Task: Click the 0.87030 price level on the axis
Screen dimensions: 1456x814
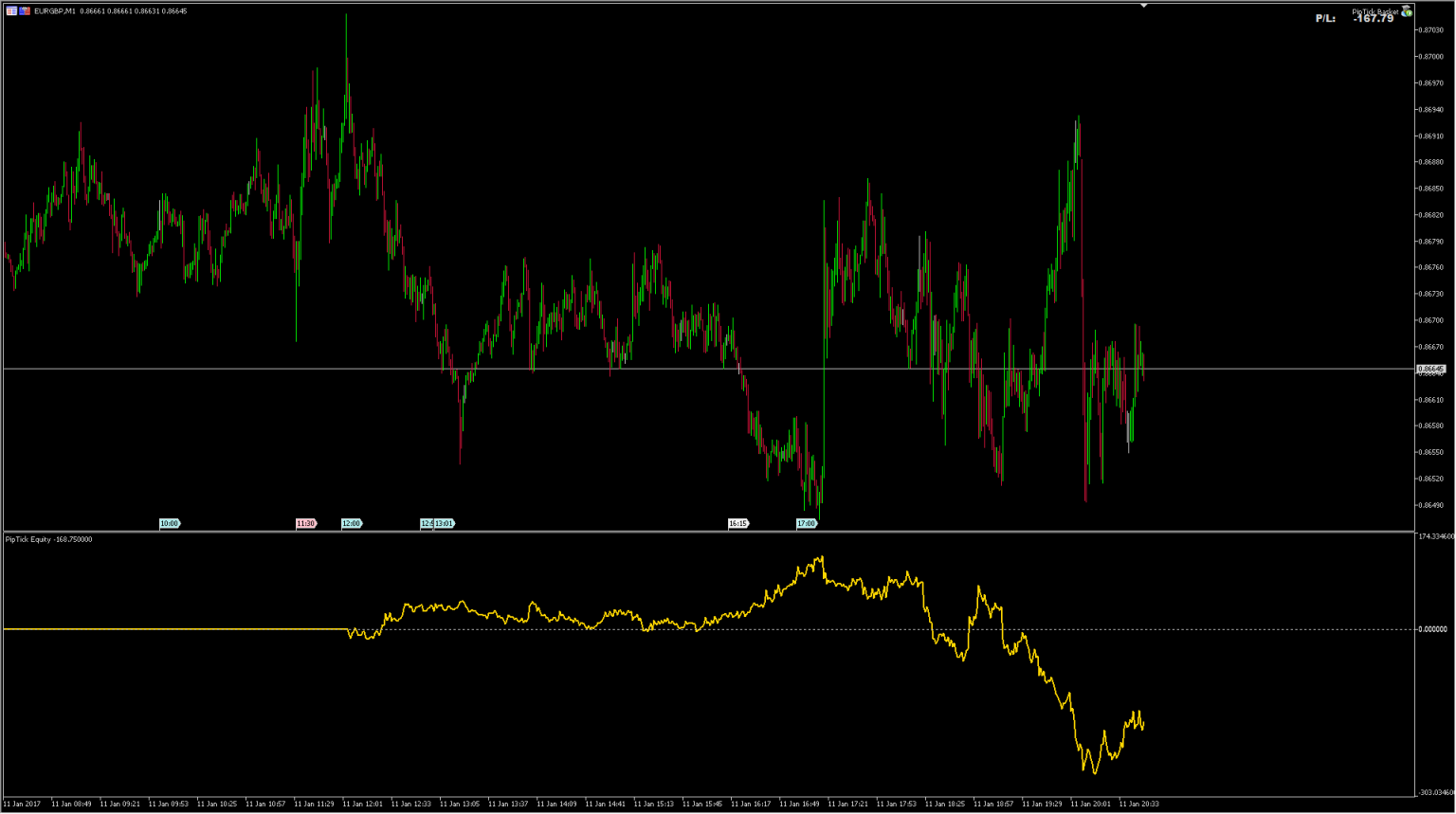Action: click(1431, 30)
